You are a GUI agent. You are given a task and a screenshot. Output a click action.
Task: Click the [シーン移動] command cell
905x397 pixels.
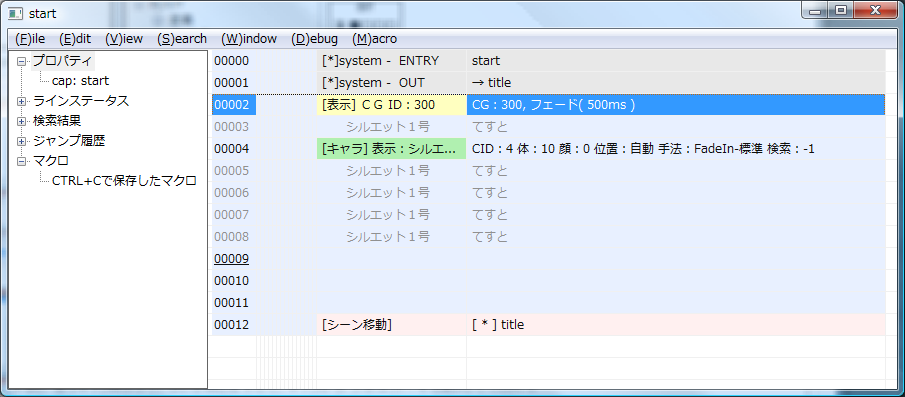coord(391,324)
